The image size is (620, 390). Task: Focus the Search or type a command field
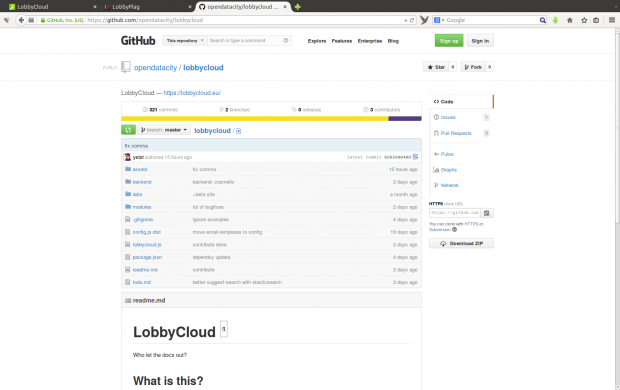click(246, 41)
